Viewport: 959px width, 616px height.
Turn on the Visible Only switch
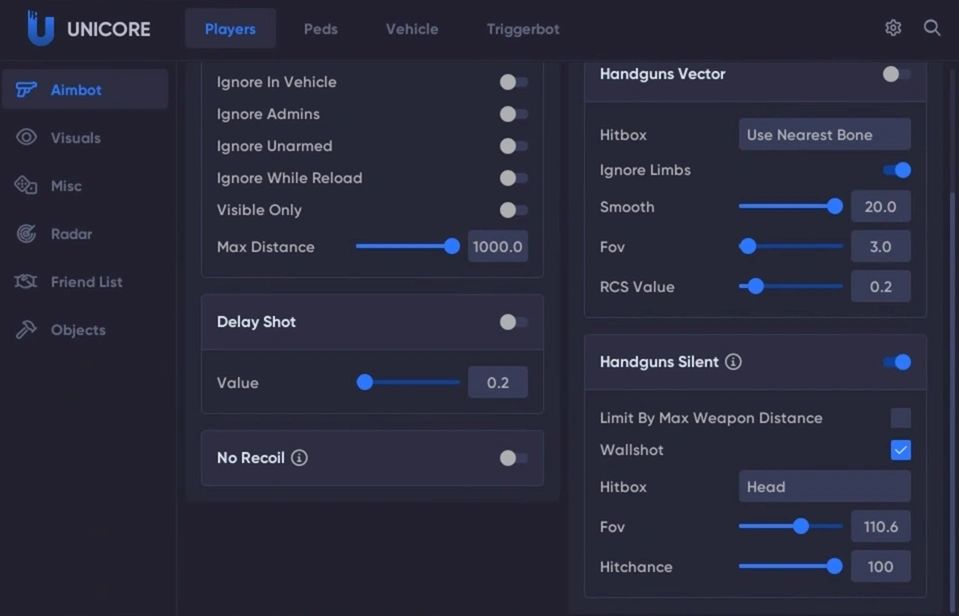pos(513,210)
